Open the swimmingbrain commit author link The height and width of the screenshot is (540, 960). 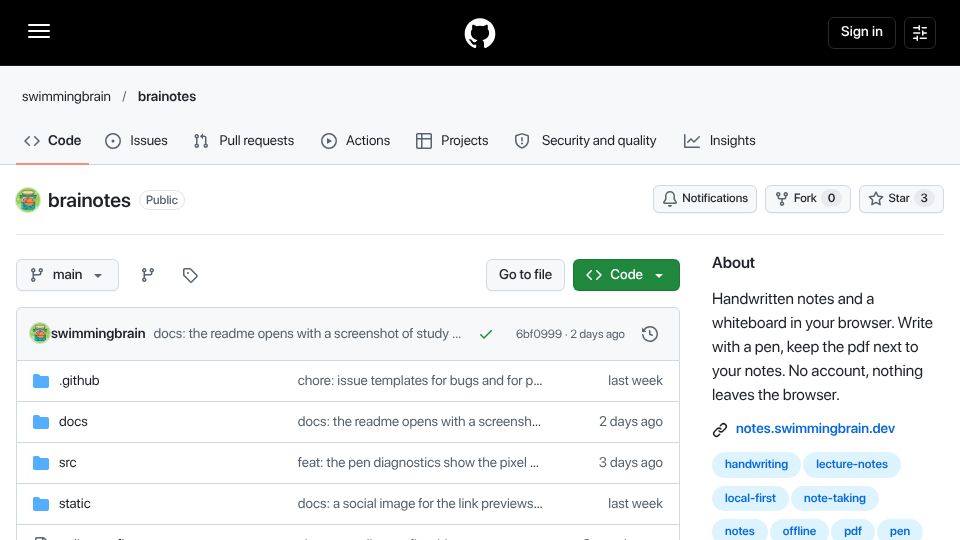[98, 334]
